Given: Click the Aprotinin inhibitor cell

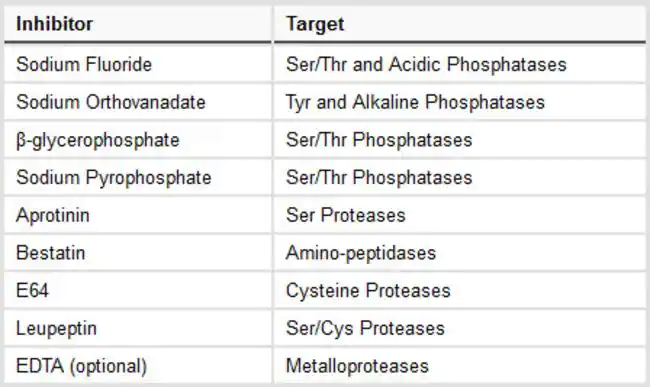Looking at the screenshot, I should (x=138, y=215).
